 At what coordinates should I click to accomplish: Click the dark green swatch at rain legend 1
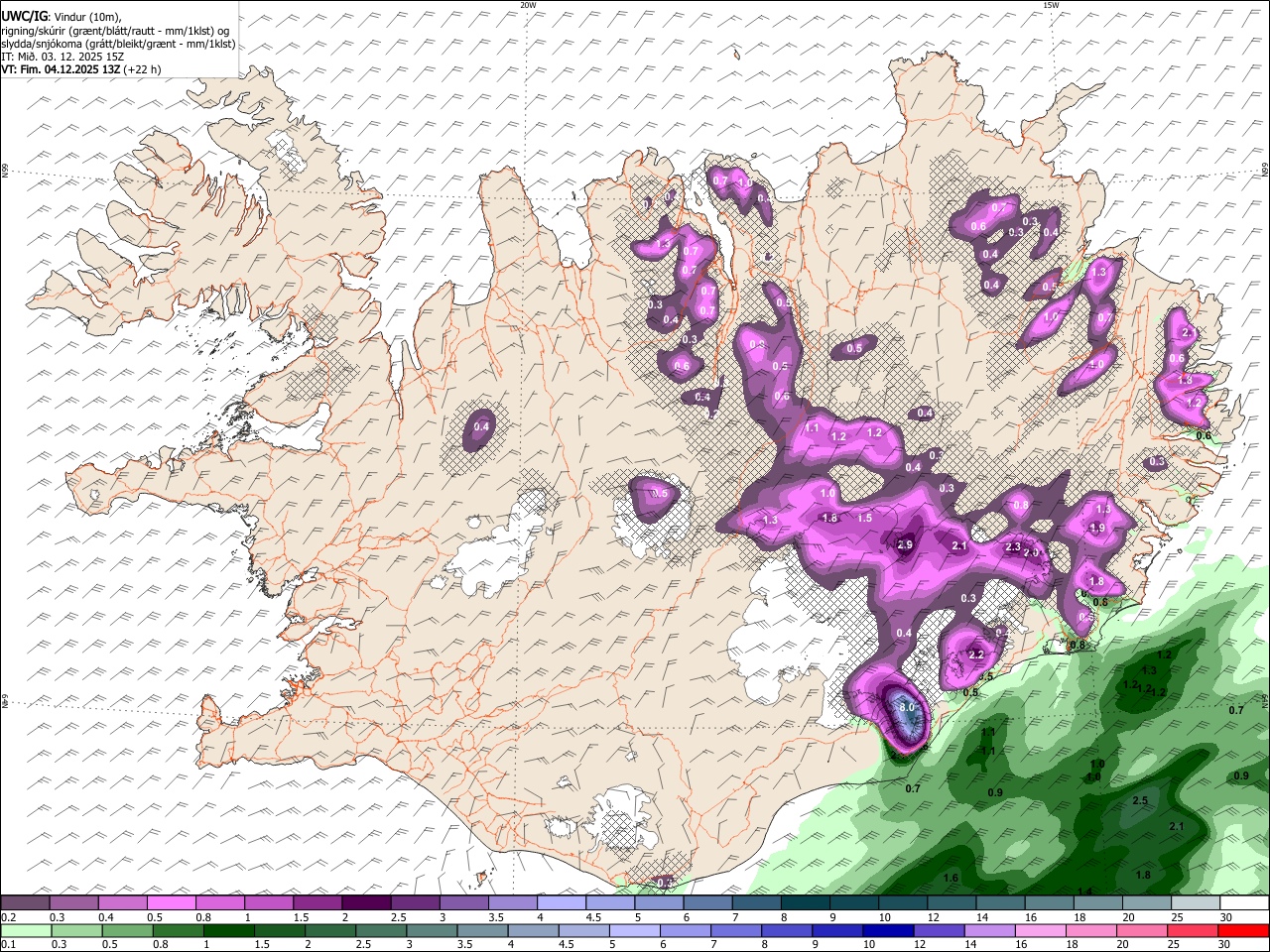coord(226,930)
